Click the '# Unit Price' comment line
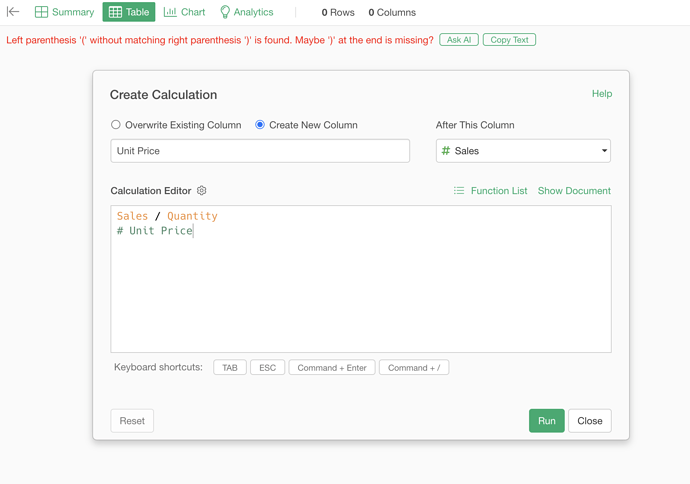The image size is (690, 484). click(x=155, y=231)
